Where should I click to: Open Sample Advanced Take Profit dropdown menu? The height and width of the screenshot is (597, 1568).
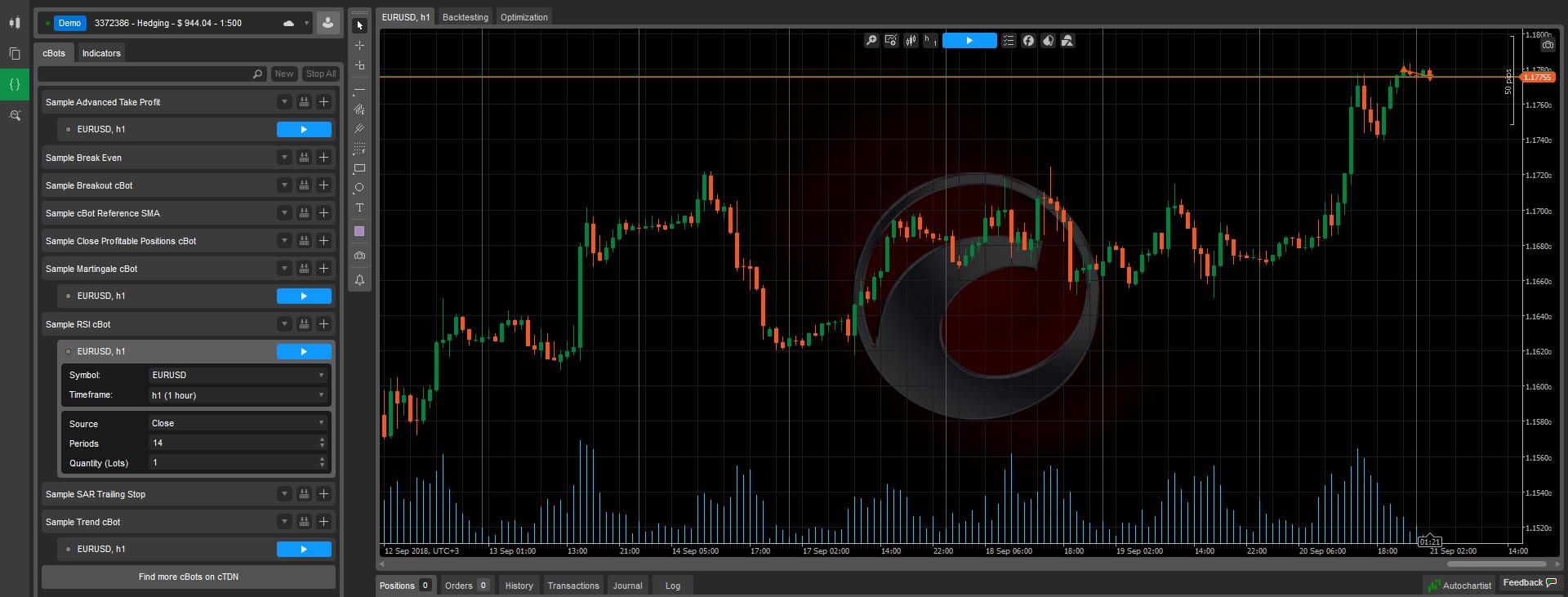coord(284,102)
